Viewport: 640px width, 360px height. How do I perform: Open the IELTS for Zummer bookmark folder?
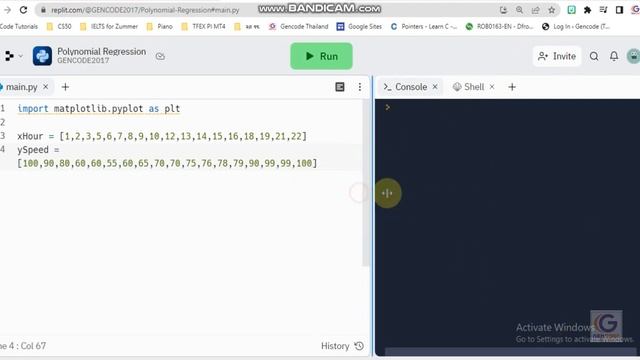(109, 27)
